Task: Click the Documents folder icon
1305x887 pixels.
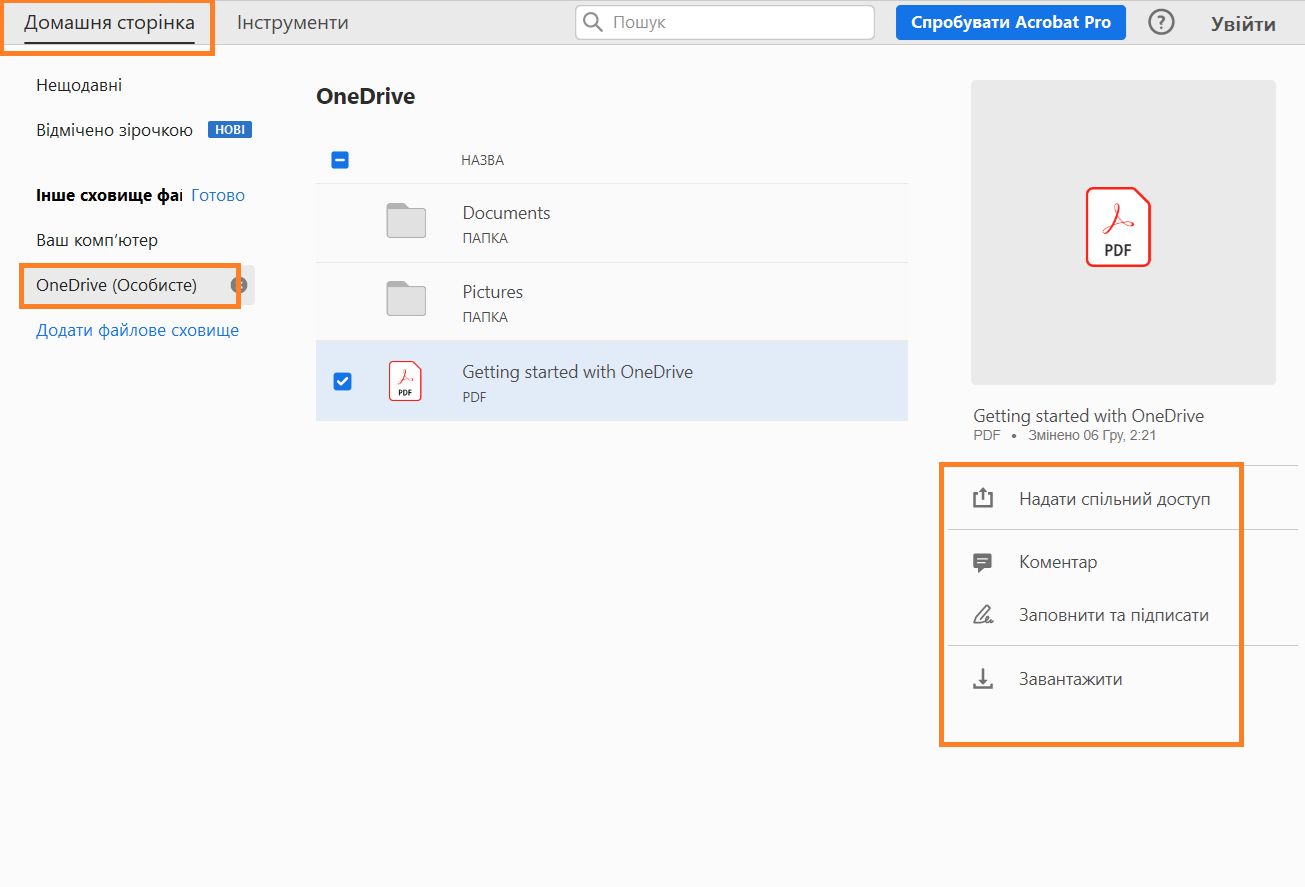Action: (x=405, y=219)
